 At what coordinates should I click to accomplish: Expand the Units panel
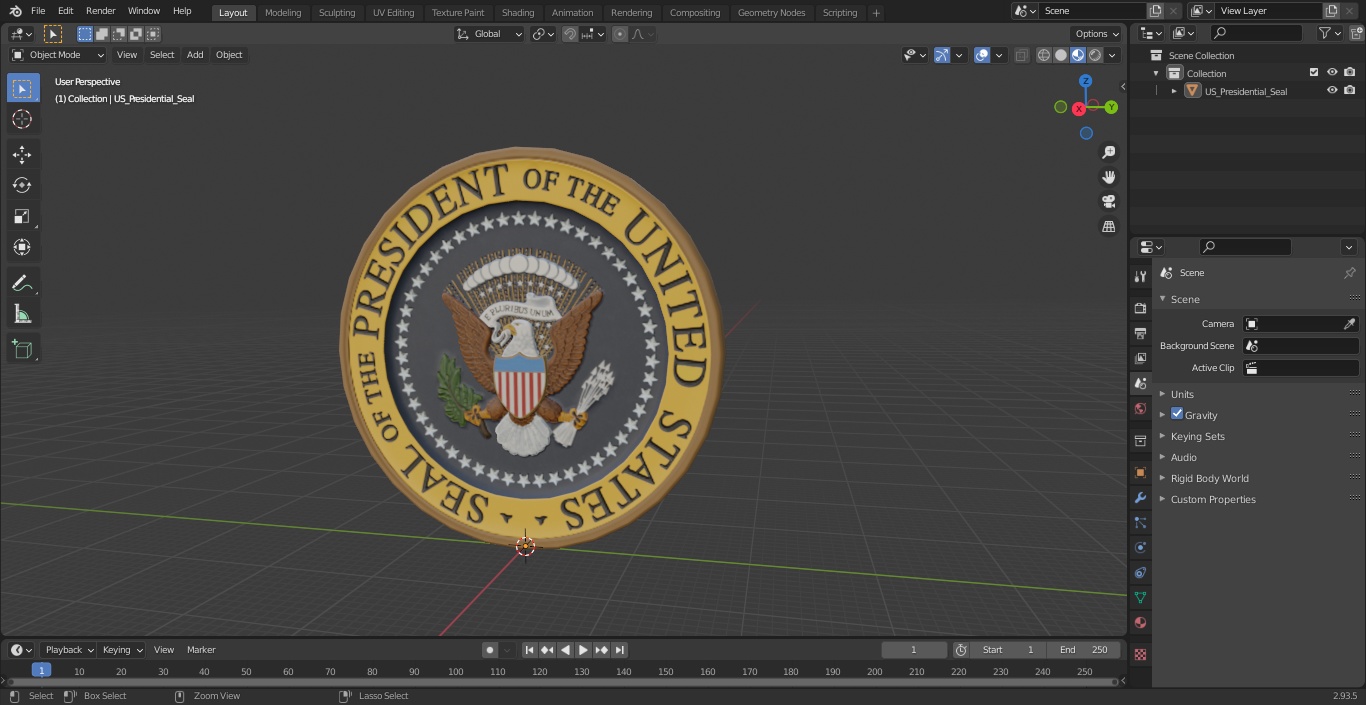tap(1182, 394)
